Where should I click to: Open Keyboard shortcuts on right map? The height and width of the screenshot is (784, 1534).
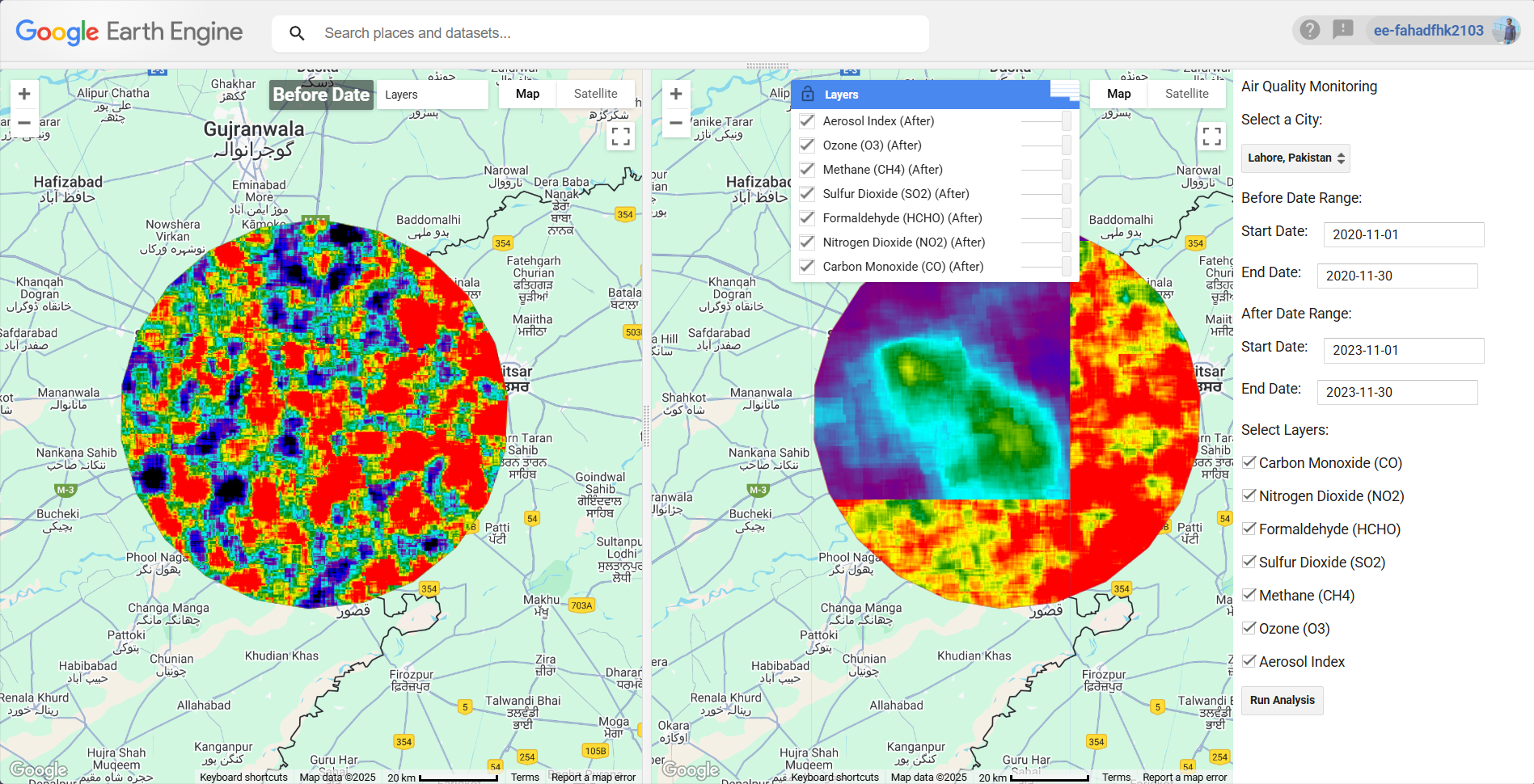(835, 777)
